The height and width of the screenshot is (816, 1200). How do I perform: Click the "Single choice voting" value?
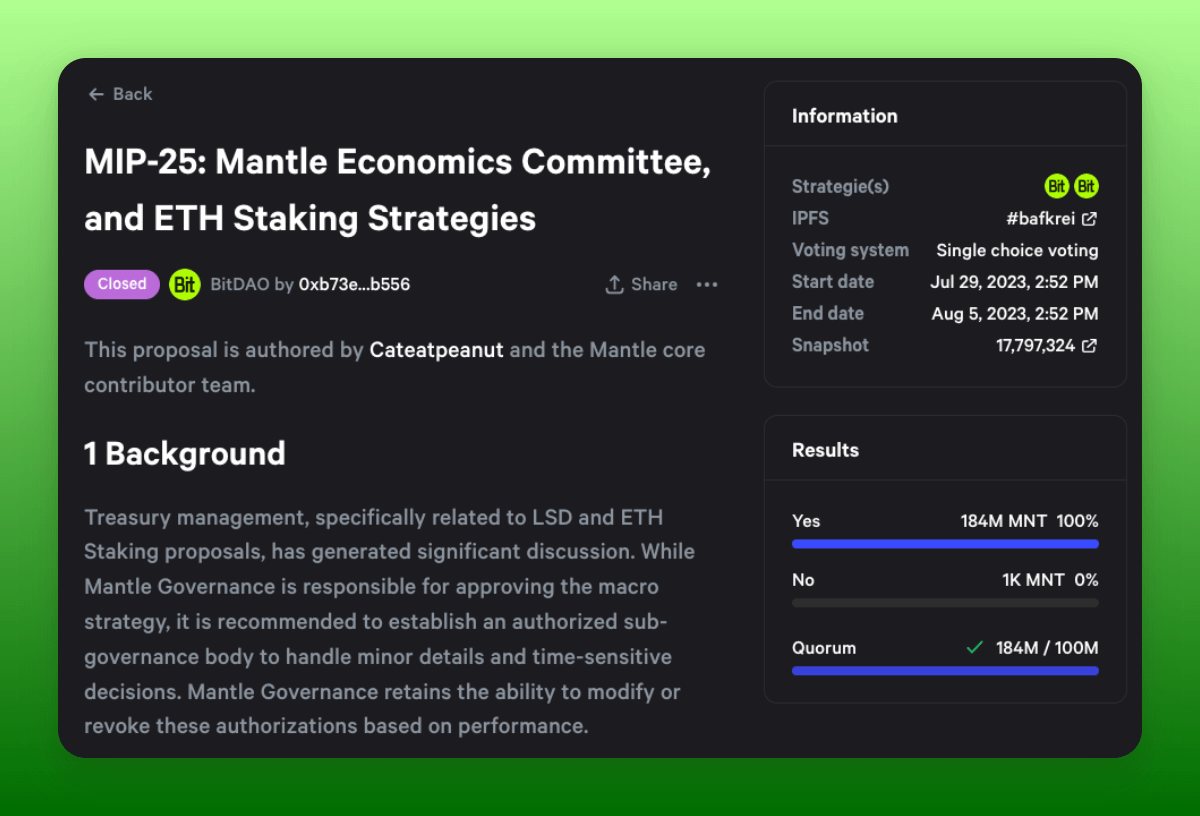(x=1017, y=250)
